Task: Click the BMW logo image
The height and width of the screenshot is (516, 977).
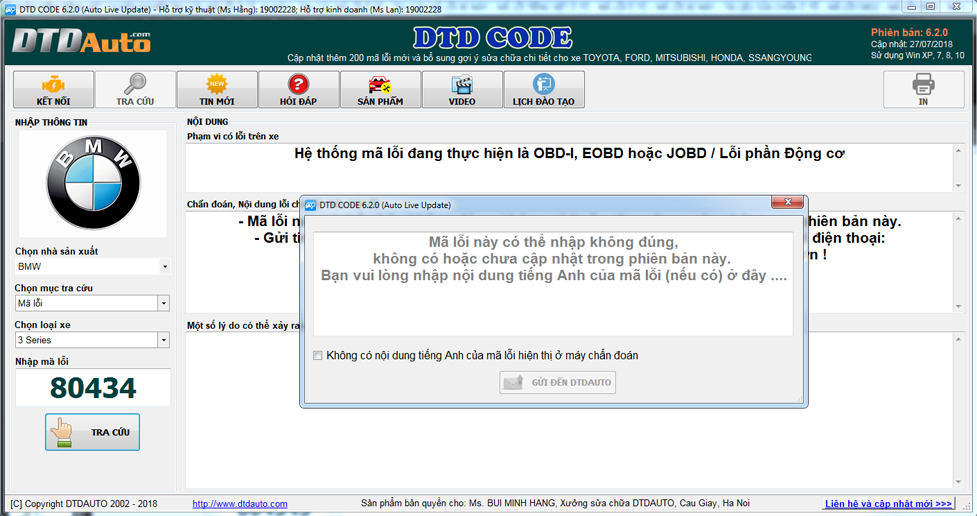Action: [x=93, y=183]
